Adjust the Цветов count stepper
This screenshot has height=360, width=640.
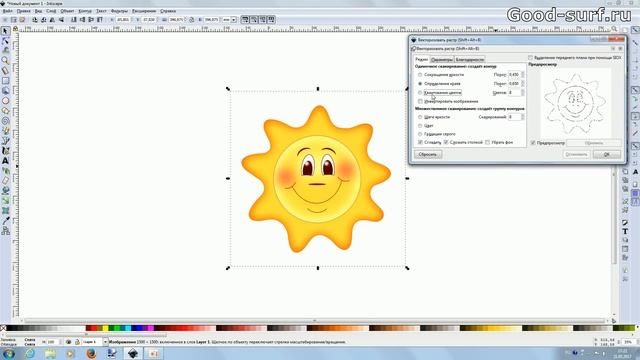pos(523,93)
